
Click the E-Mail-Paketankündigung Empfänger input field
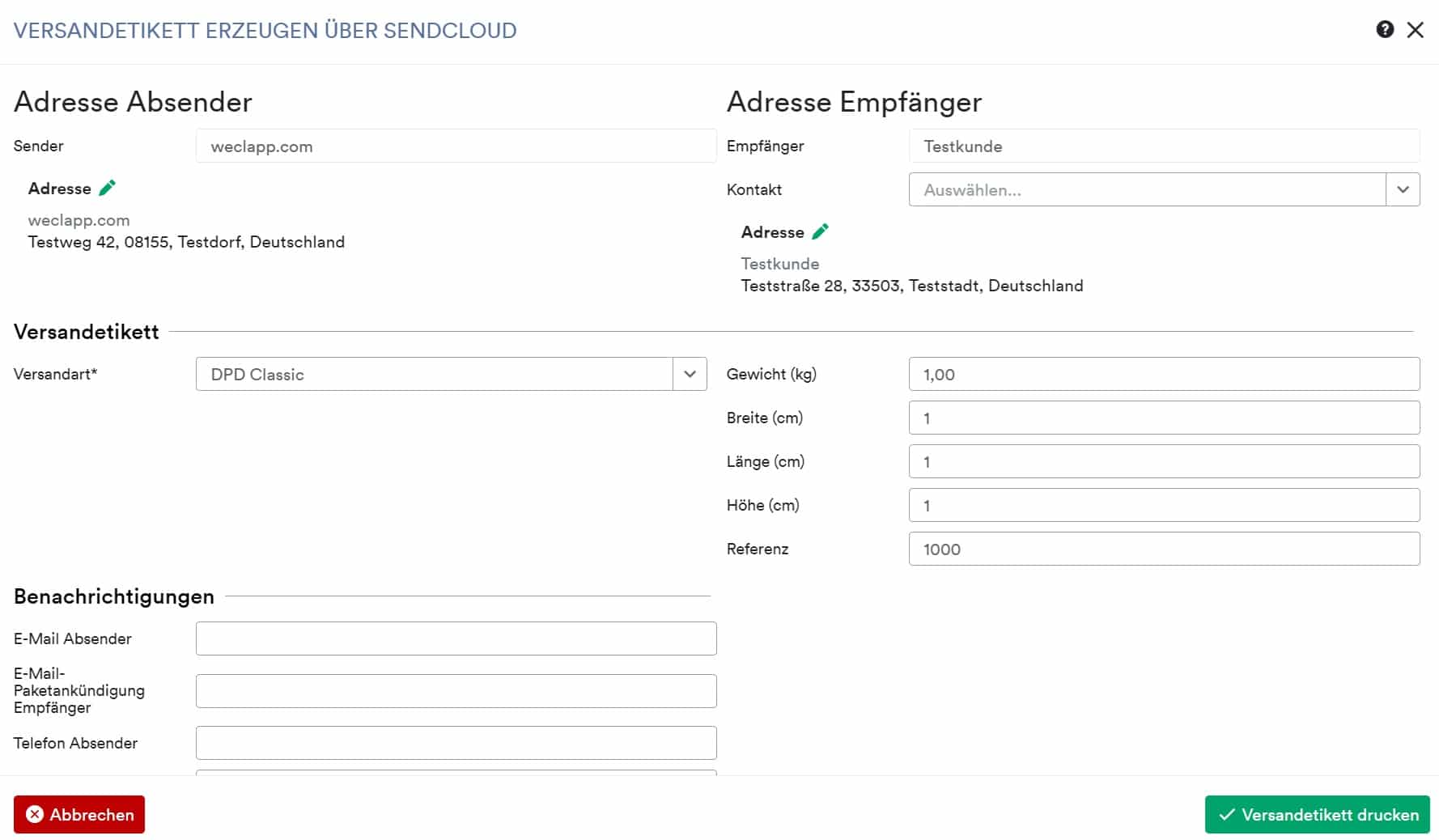tap(456, 691)
